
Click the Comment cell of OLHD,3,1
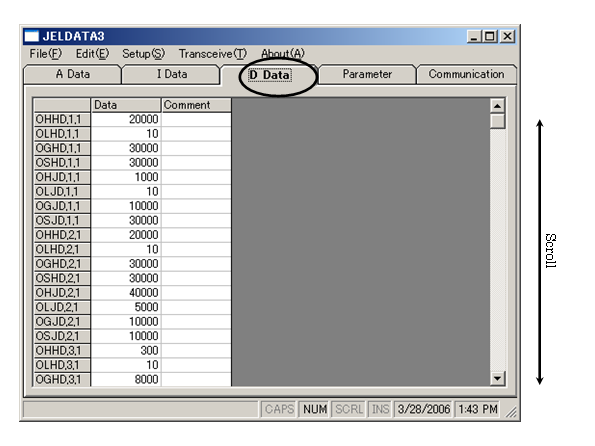coord(196,365)
